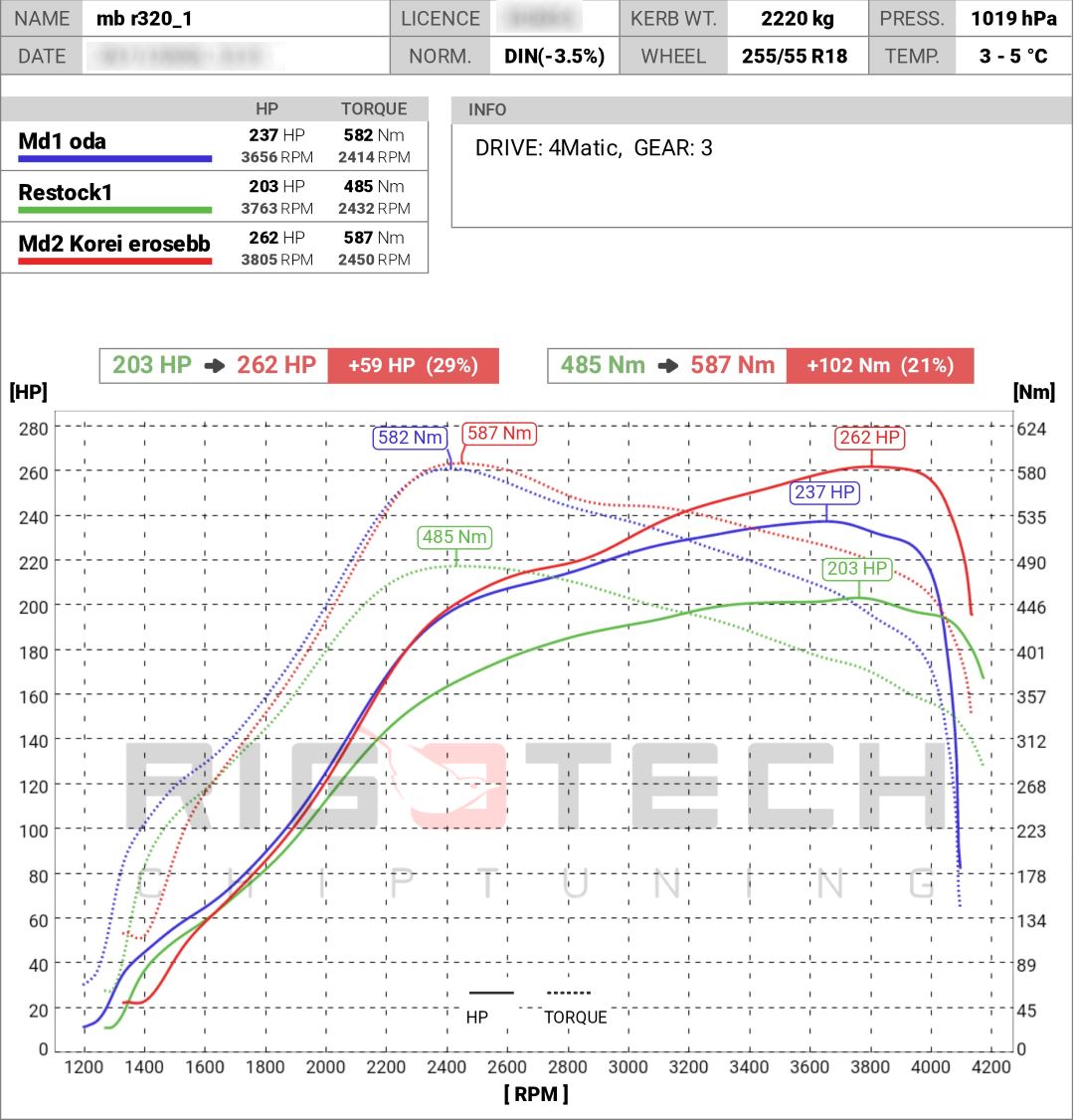Click the blue '582 Nm' chart peak label

[x=410, y=437]
